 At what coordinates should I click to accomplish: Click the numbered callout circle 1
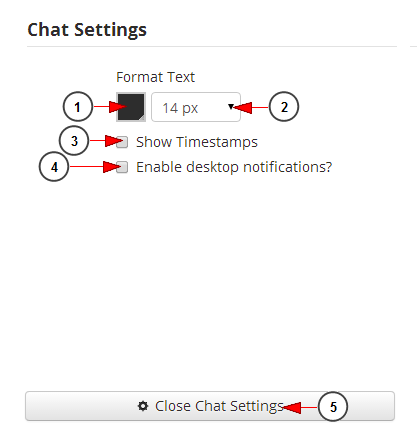(x=78, y=107)
